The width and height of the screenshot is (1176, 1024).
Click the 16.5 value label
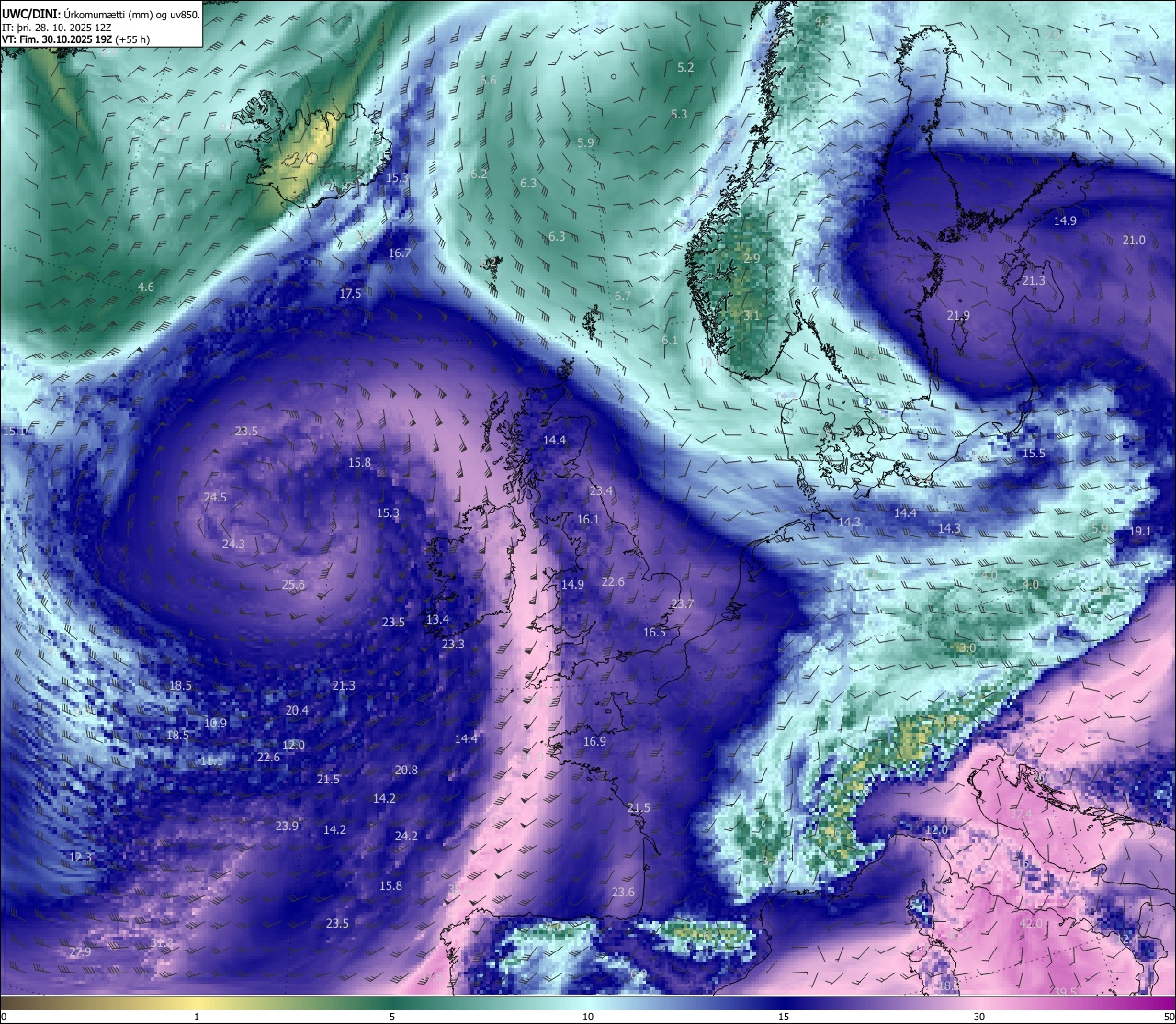click(654, 632)
